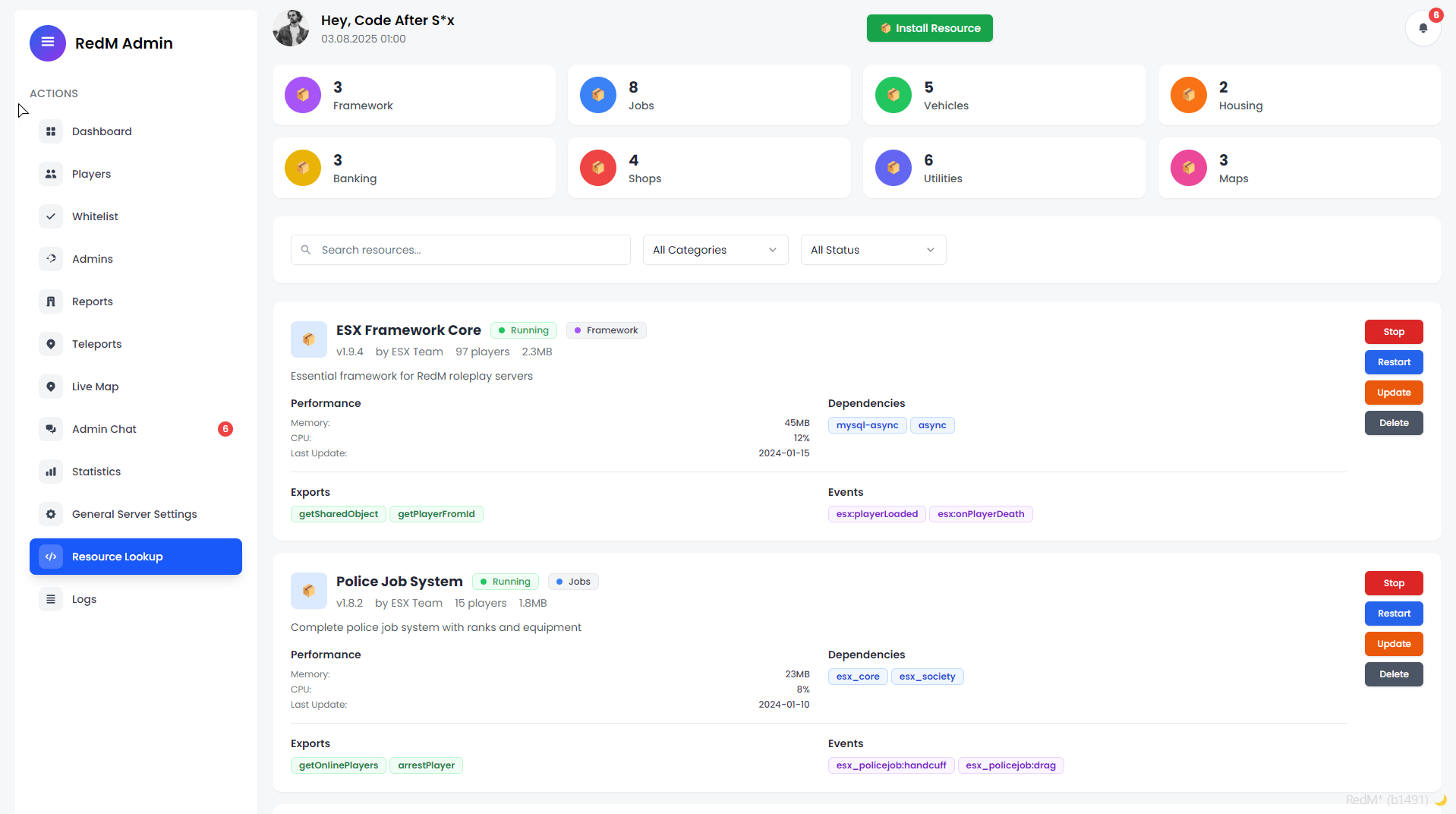Click the ESX Framework Core package icon
This screenshot has height=814, width=1456.
pos(309,339)
